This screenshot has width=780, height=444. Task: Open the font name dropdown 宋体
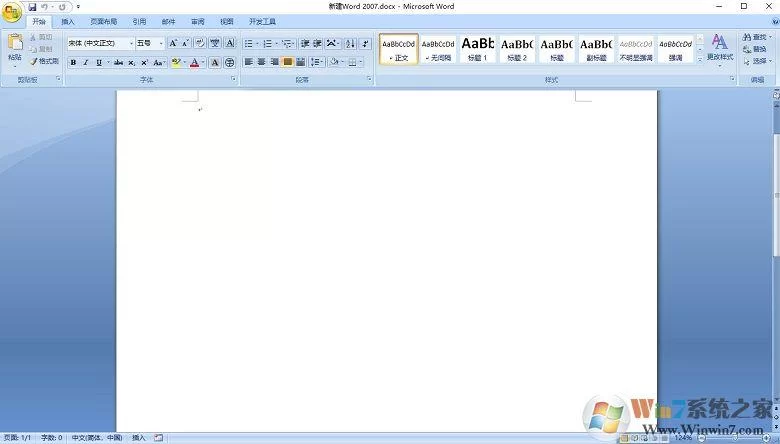pyautogui.click(x=131, y=44)
